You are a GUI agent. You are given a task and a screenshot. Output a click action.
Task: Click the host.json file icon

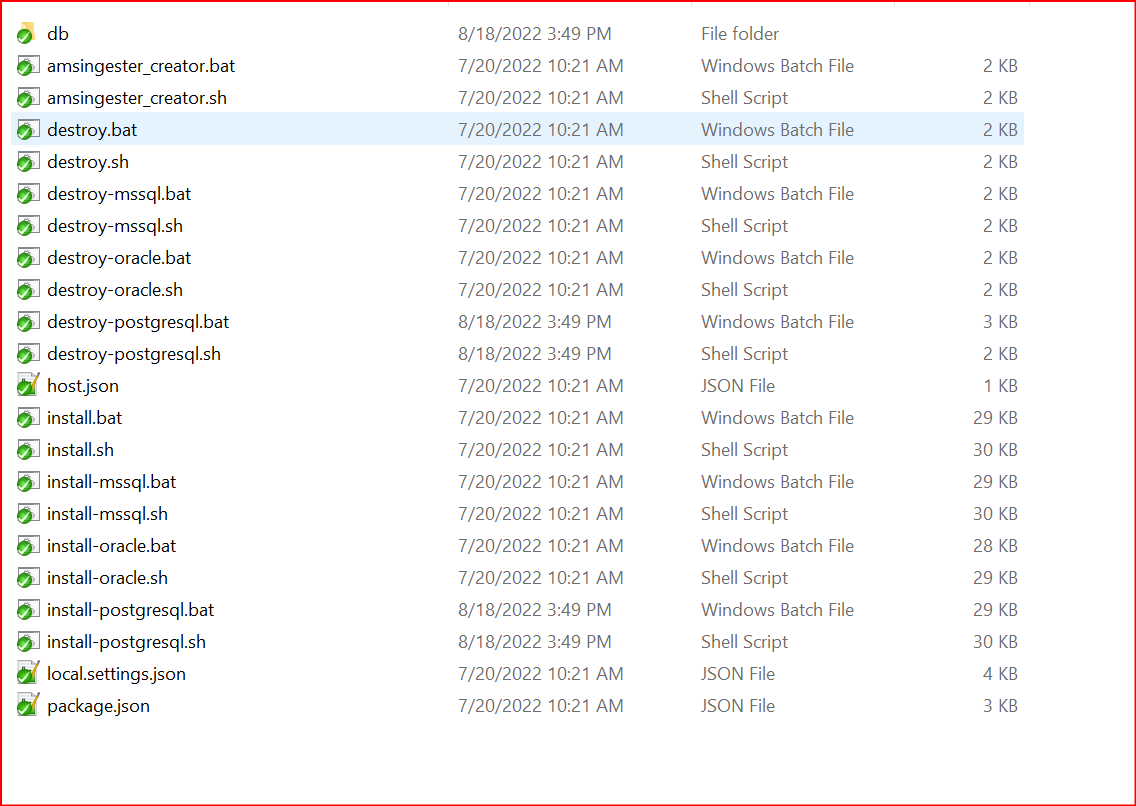pos(28,385)
